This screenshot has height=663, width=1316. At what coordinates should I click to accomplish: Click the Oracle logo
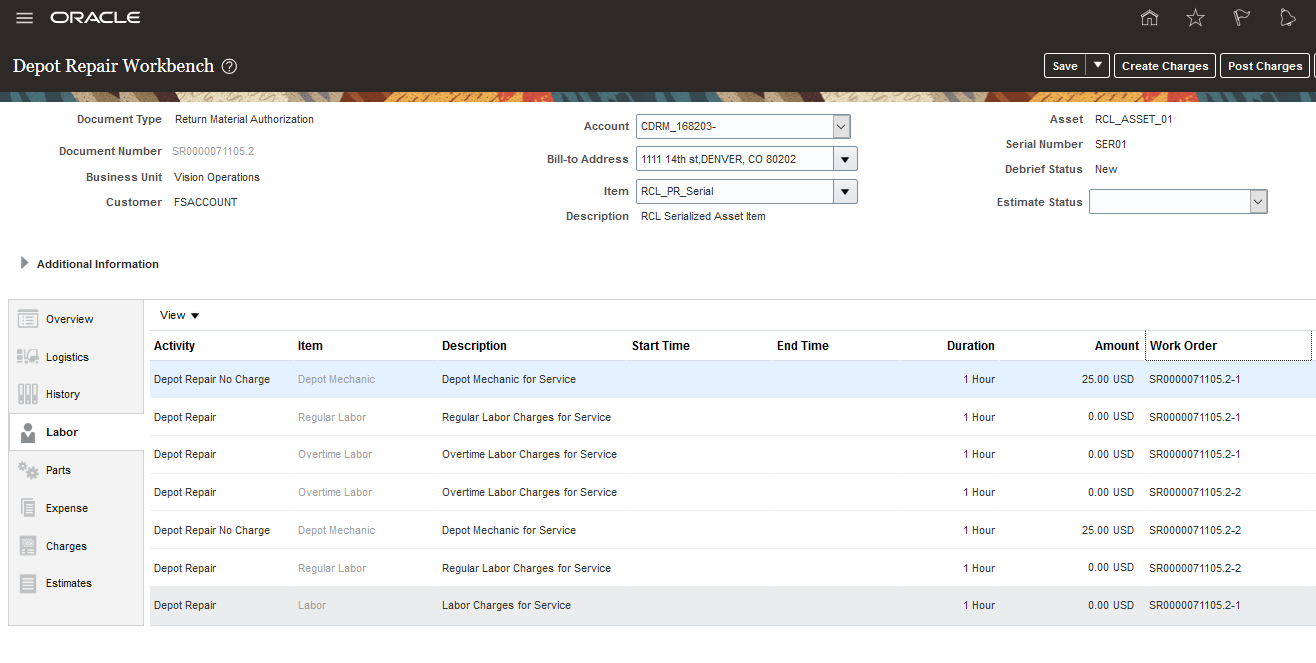click(x=95, y=18)
